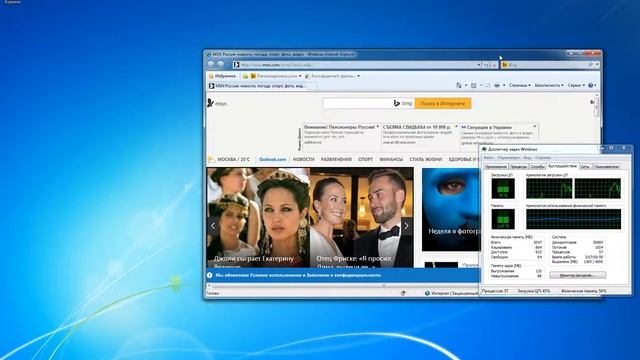Image resolution: width=640 pixels, height=360 pixels.
Task: Click the Загрузка ЦП gauge in Task Manager
Action: click(x=503, y=188)
